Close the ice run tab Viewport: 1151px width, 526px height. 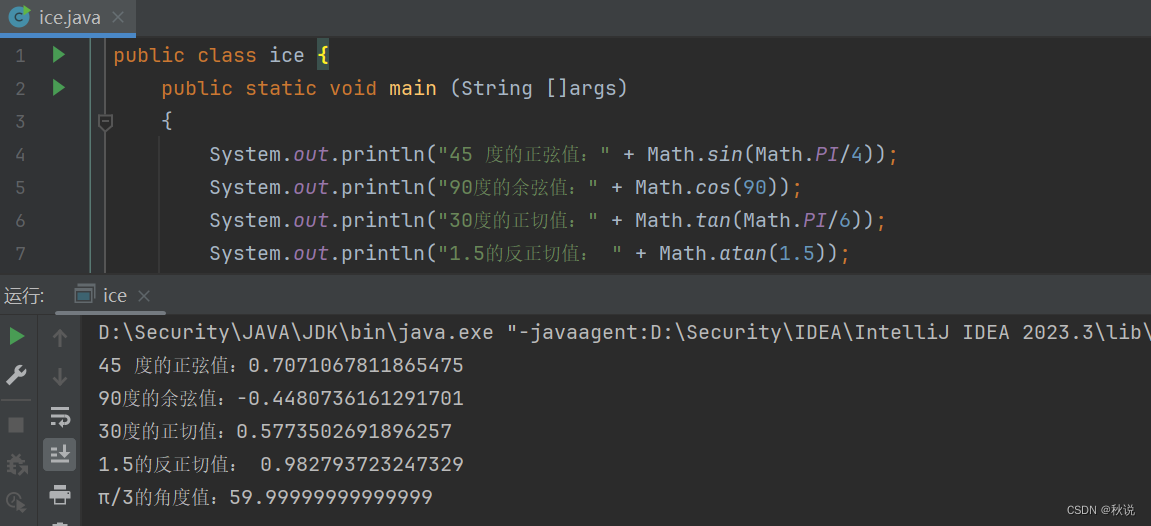click(144, 296)
